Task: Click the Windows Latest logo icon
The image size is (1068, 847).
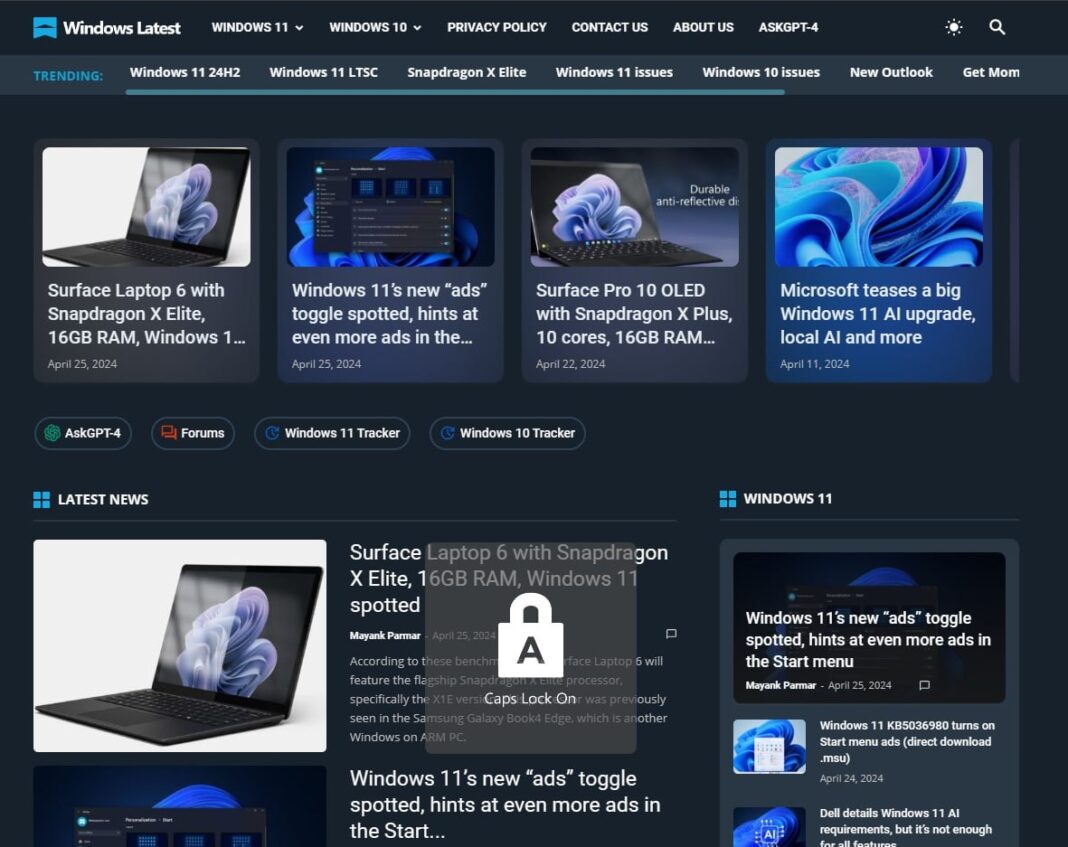Action: pos(45,28)
